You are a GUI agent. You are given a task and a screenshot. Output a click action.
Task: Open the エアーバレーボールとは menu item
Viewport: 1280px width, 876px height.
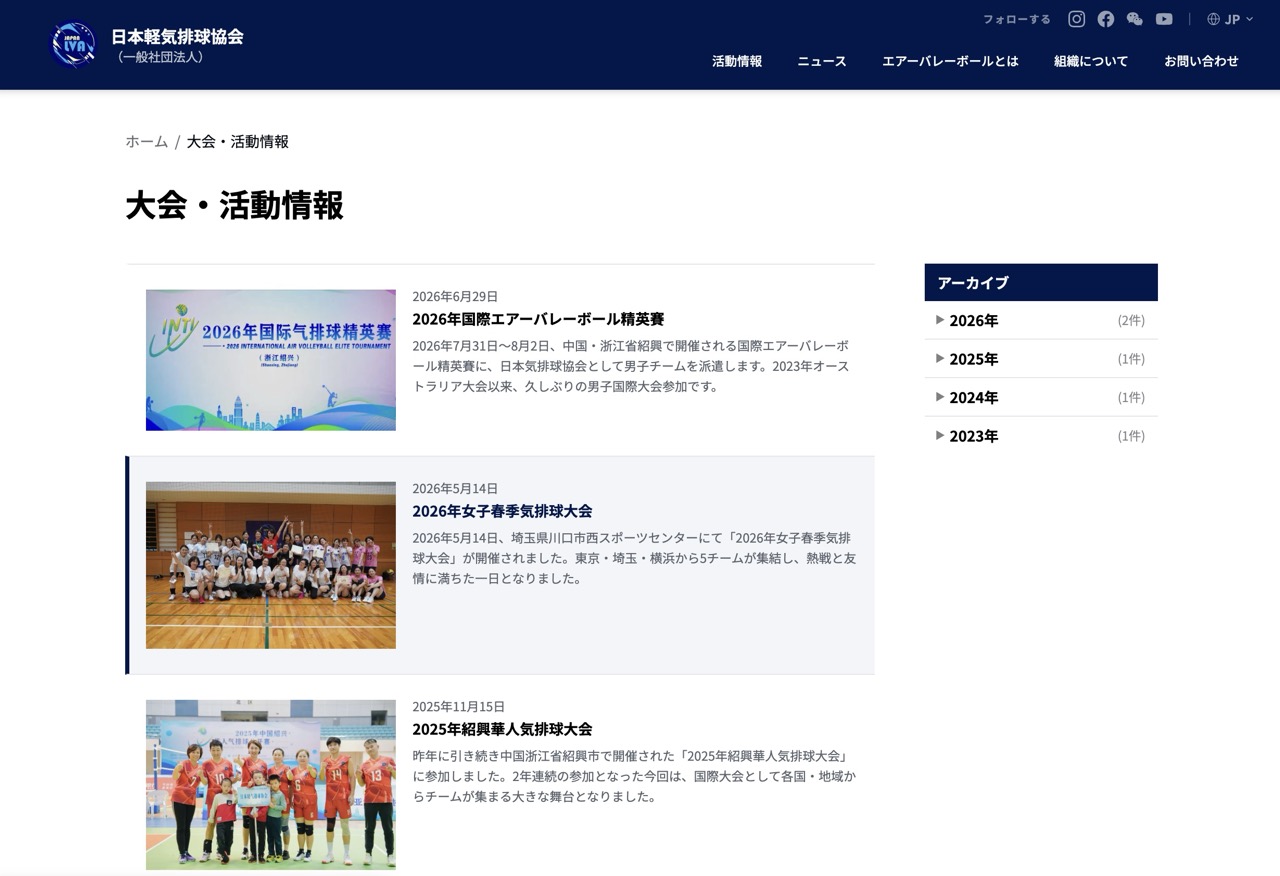[x=950, y=61]
